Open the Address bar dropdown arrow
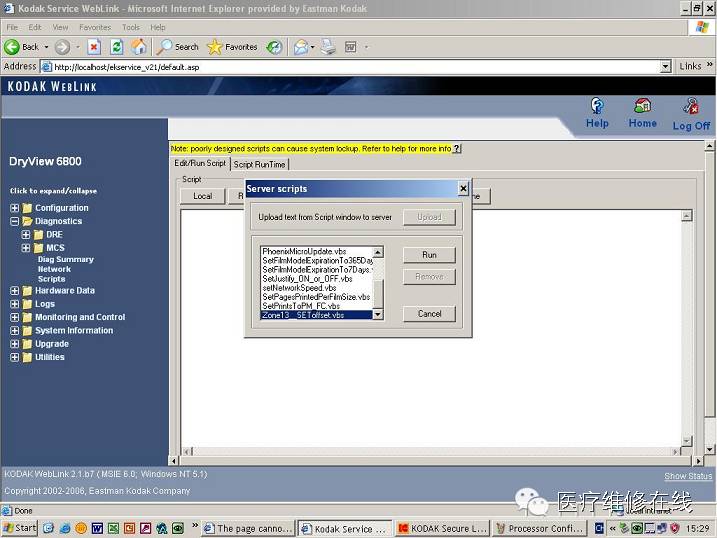This screenshot has height=538, width=717. pyautogui.click(x=665, y=67)
